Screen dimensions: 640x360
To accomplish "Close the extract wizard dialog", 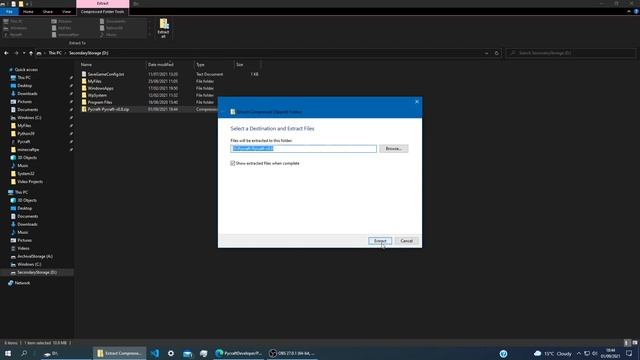I will 417,102.
